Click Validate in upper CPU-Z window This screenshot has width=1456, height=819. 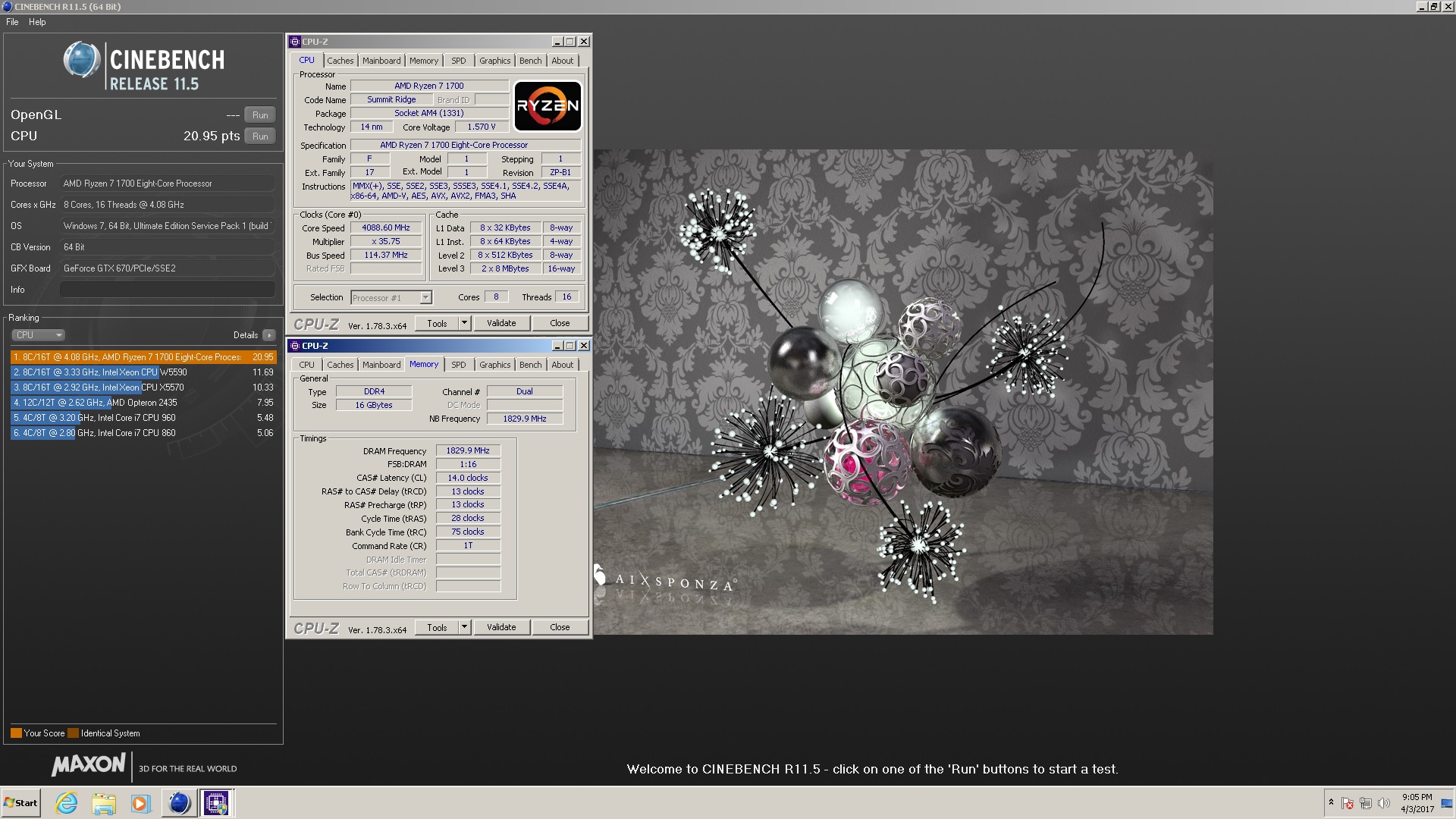click(501, 324)
